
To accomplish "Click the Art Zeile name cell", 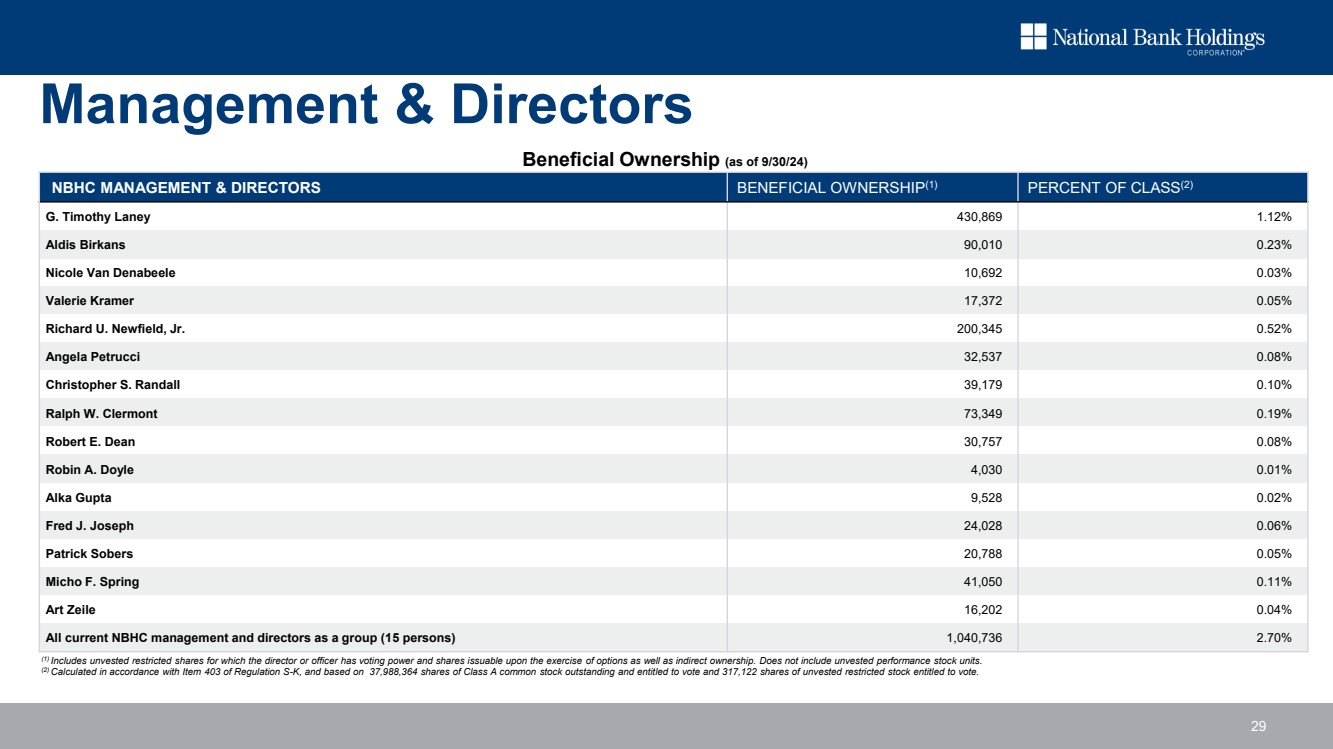I will tap(70, 610).
